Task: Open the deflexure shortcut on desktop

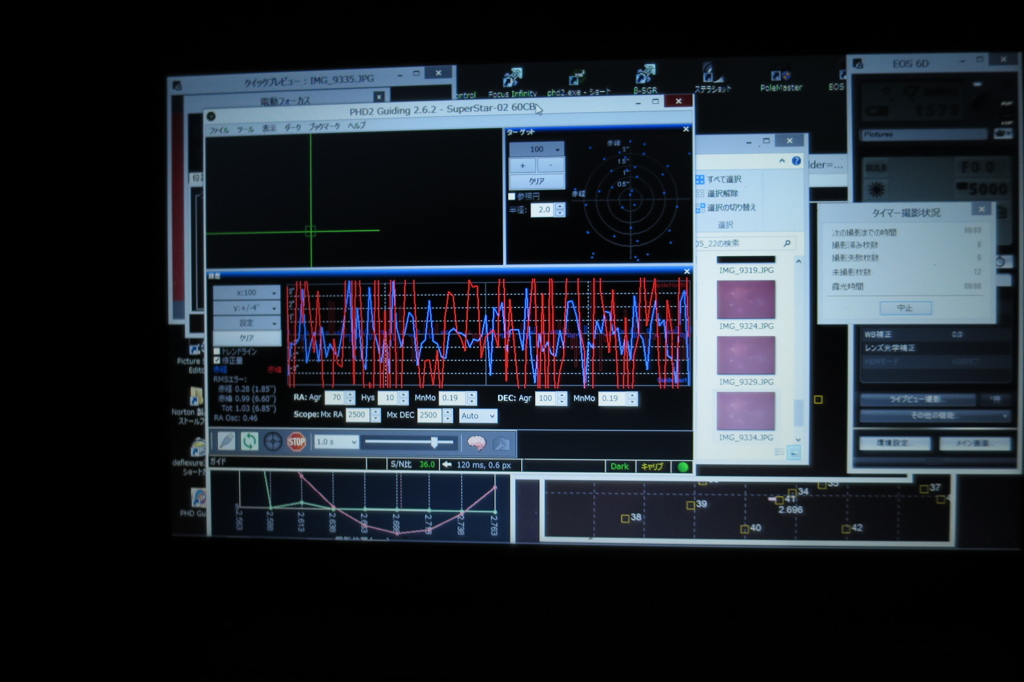Action: click(191, 457)
